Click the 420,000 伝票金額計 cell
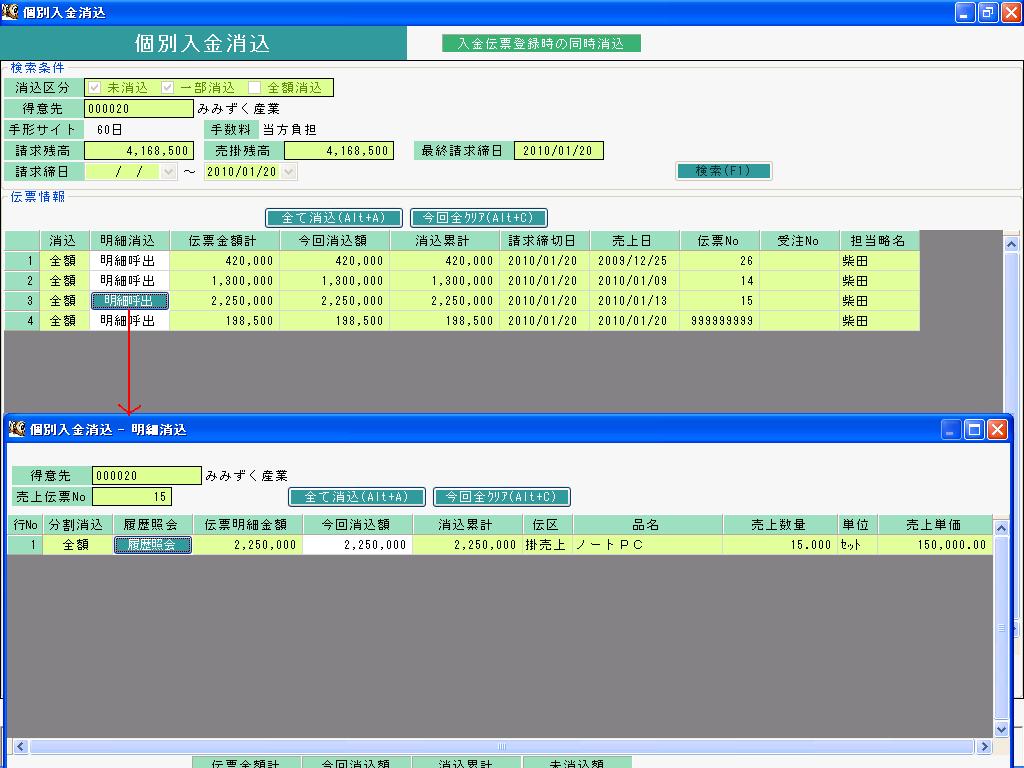The height and width of the screenshot is (768, 1024). 225,261
